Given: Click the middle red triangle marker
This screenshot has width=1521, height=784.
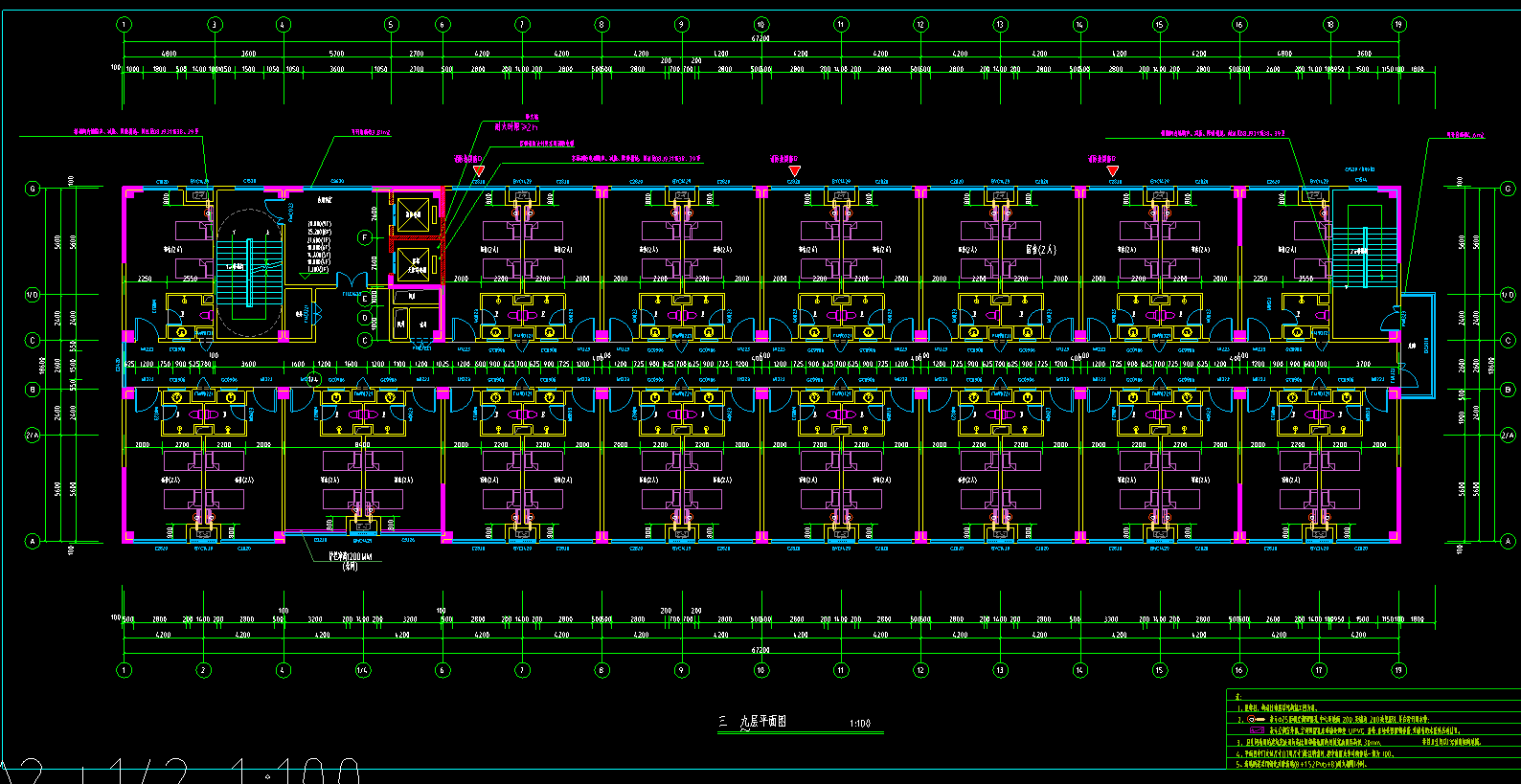Looking at the screenshot, I should [x=794, y=171].
